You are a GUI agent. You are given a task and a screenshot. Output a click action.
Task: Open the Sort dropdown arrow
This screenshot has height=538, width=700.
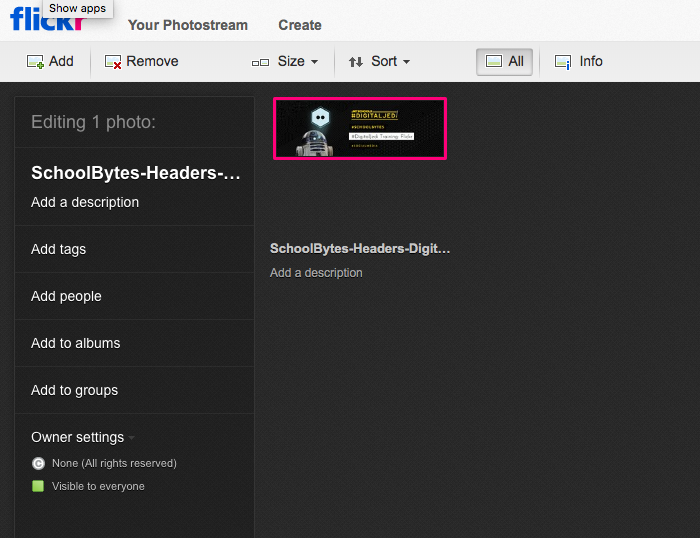point(406,62)
